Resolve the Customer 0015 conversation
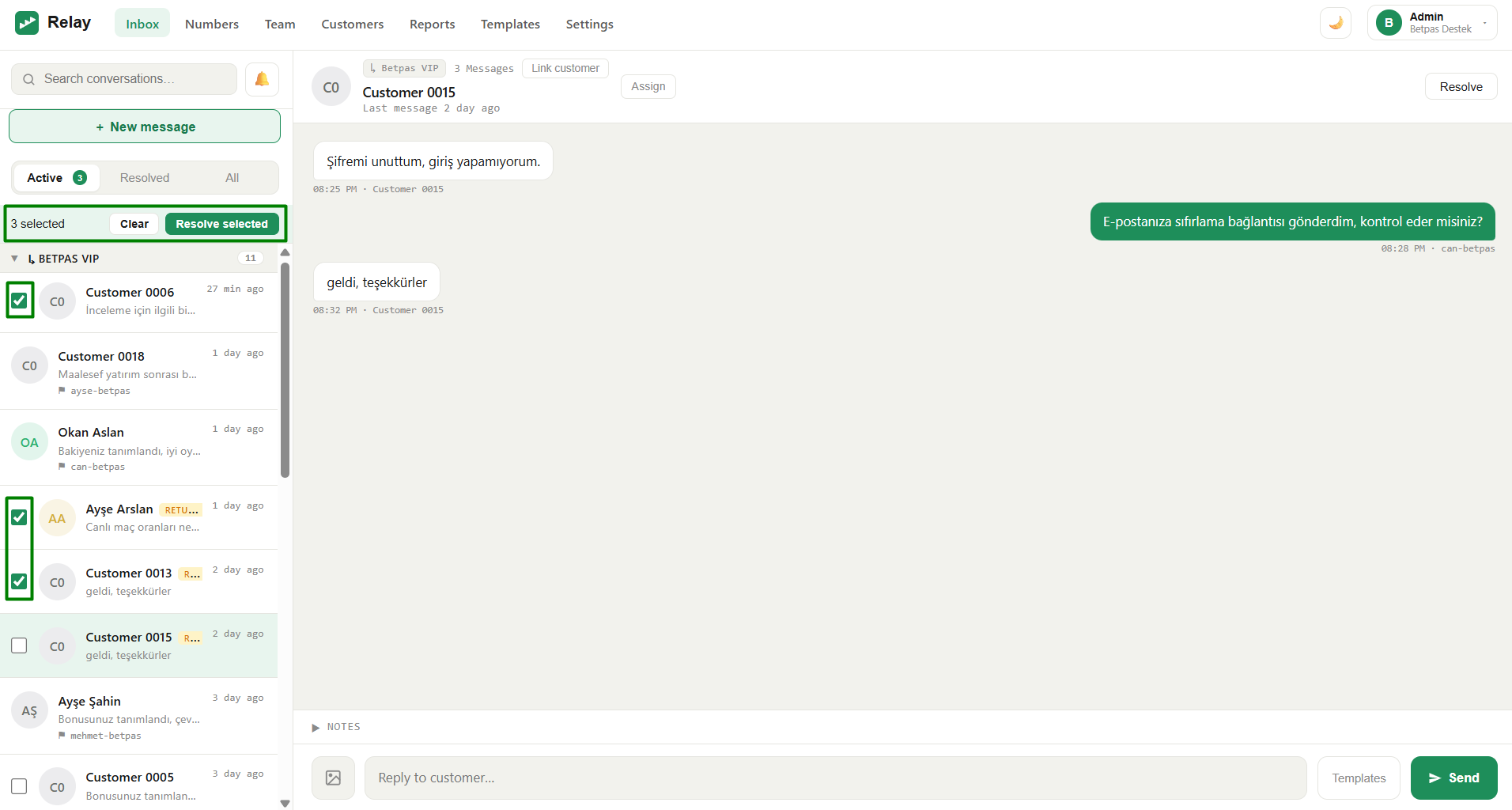 point(1461,86)
